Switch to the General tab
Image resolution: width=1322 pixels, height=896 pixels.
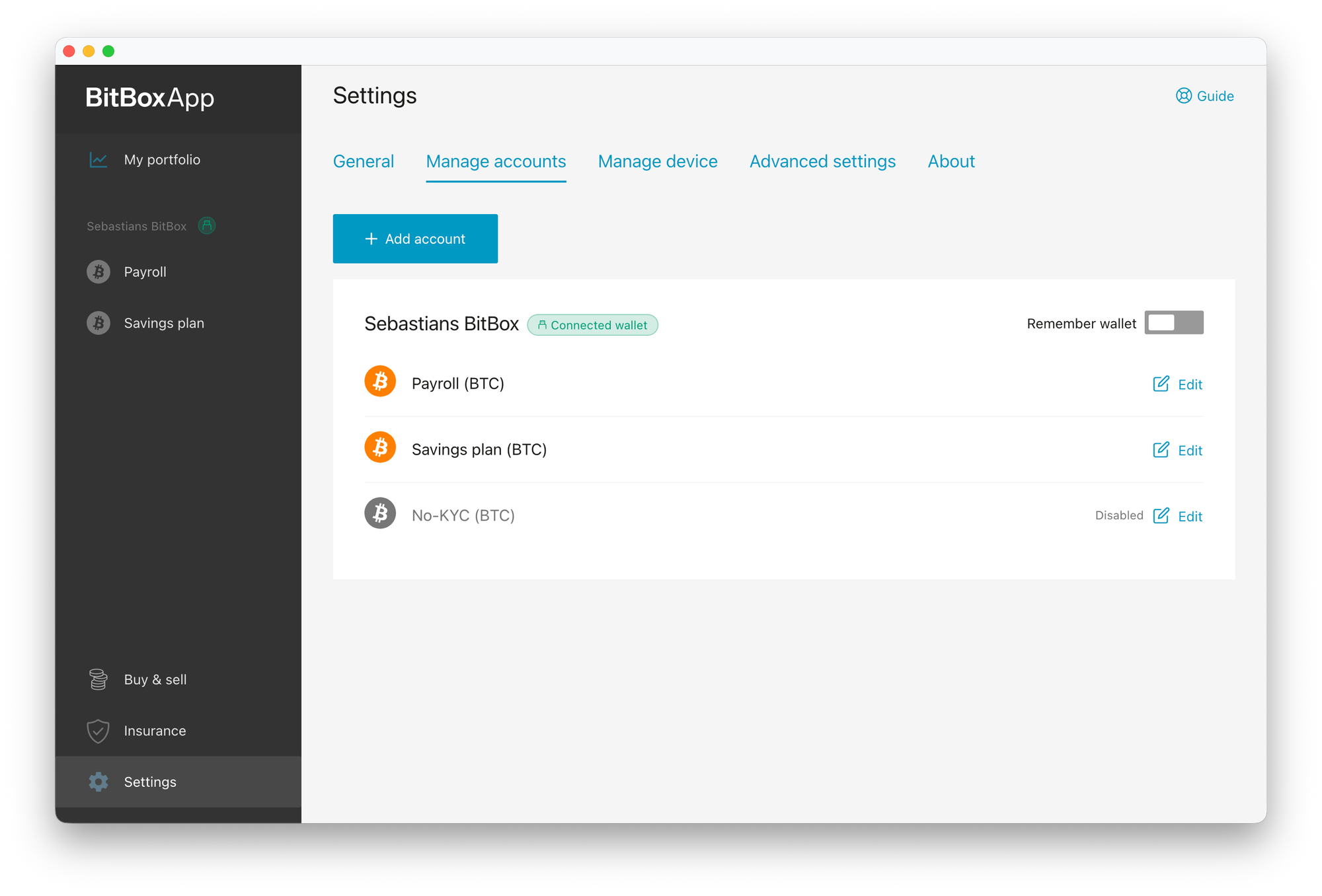point(364,161)
